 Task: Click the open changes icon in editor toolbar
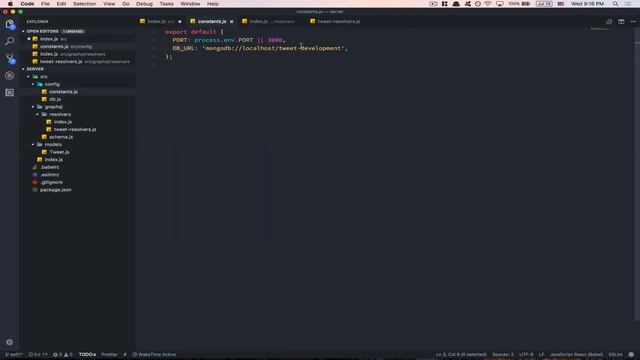609,22
